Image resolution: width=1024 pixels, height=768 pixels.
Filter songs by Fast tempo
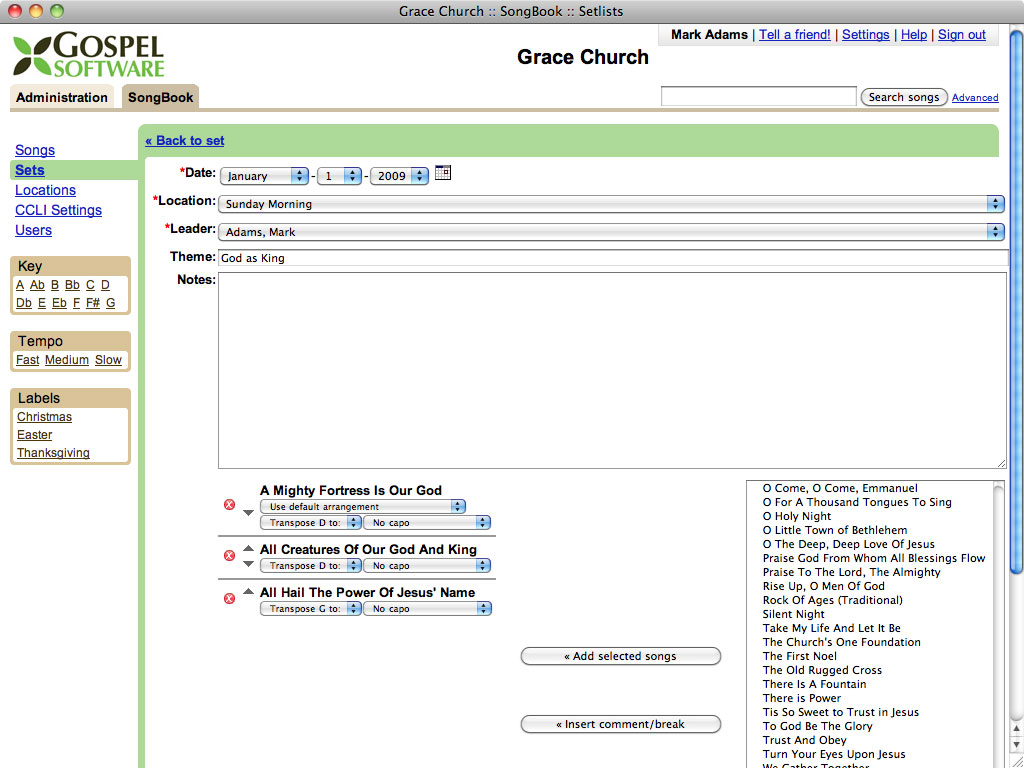point(27,360)
